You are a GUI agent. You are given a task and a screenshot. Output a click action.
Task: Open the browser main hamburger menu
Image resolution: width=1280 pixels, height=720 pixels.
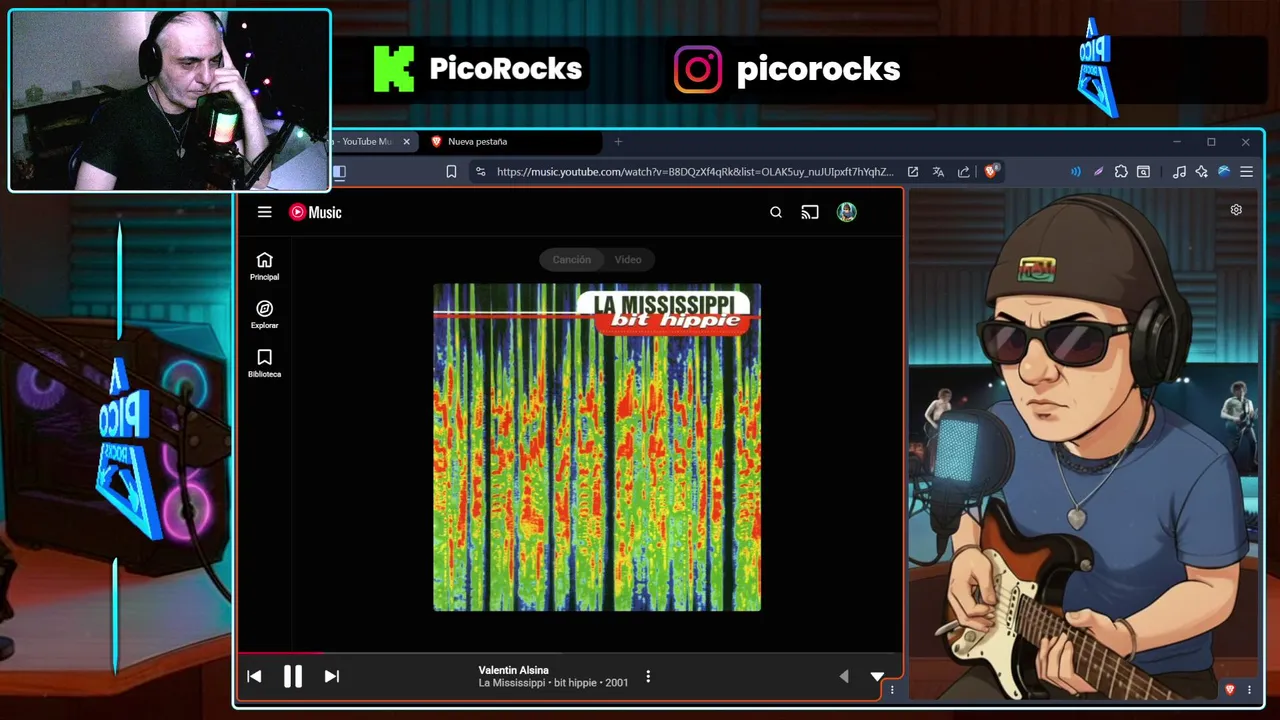(x=1246, y=172)
